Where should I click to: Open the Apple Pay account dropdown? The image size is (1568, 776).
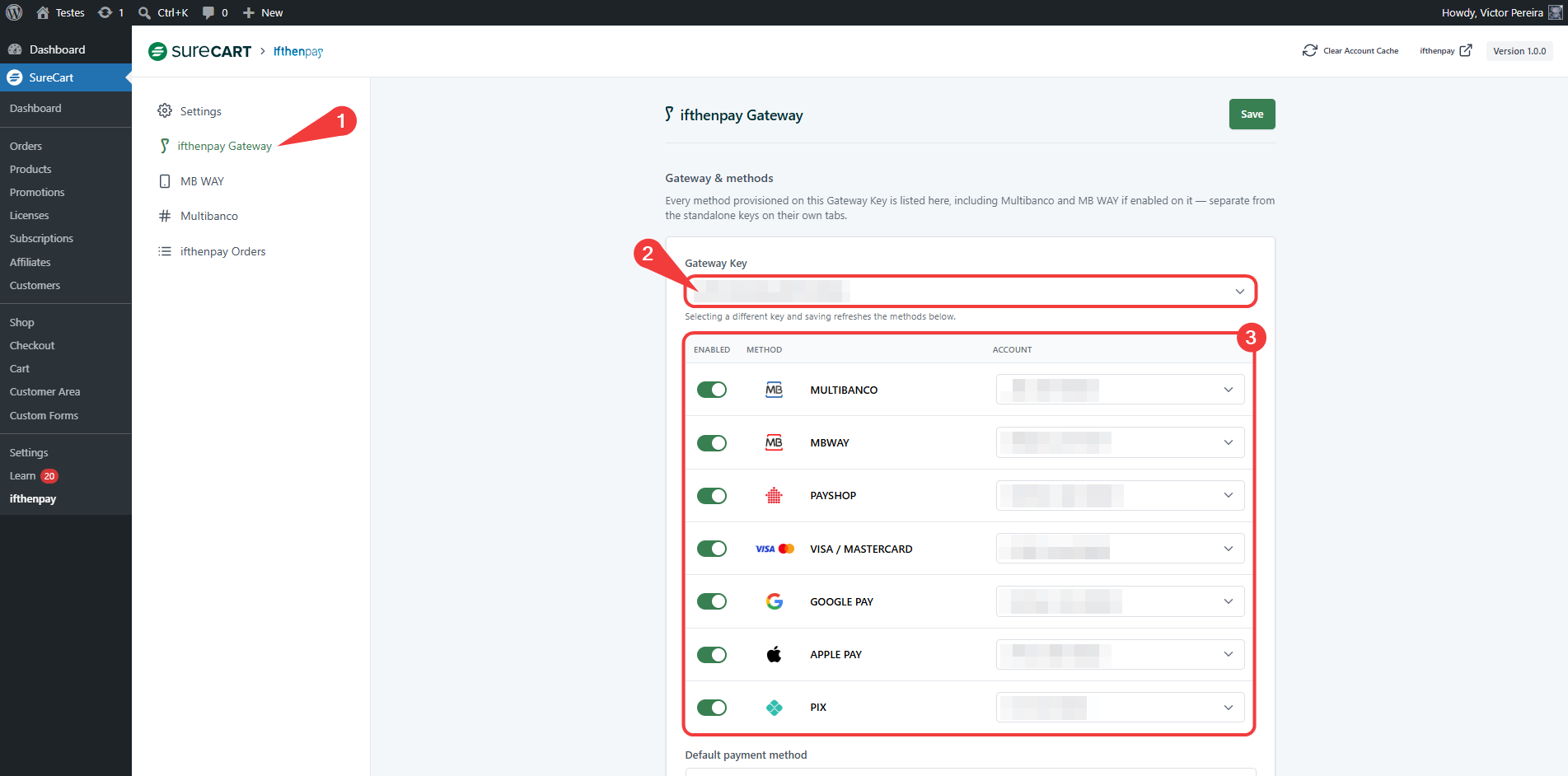pyautogui.click(x=1120, y=654)
